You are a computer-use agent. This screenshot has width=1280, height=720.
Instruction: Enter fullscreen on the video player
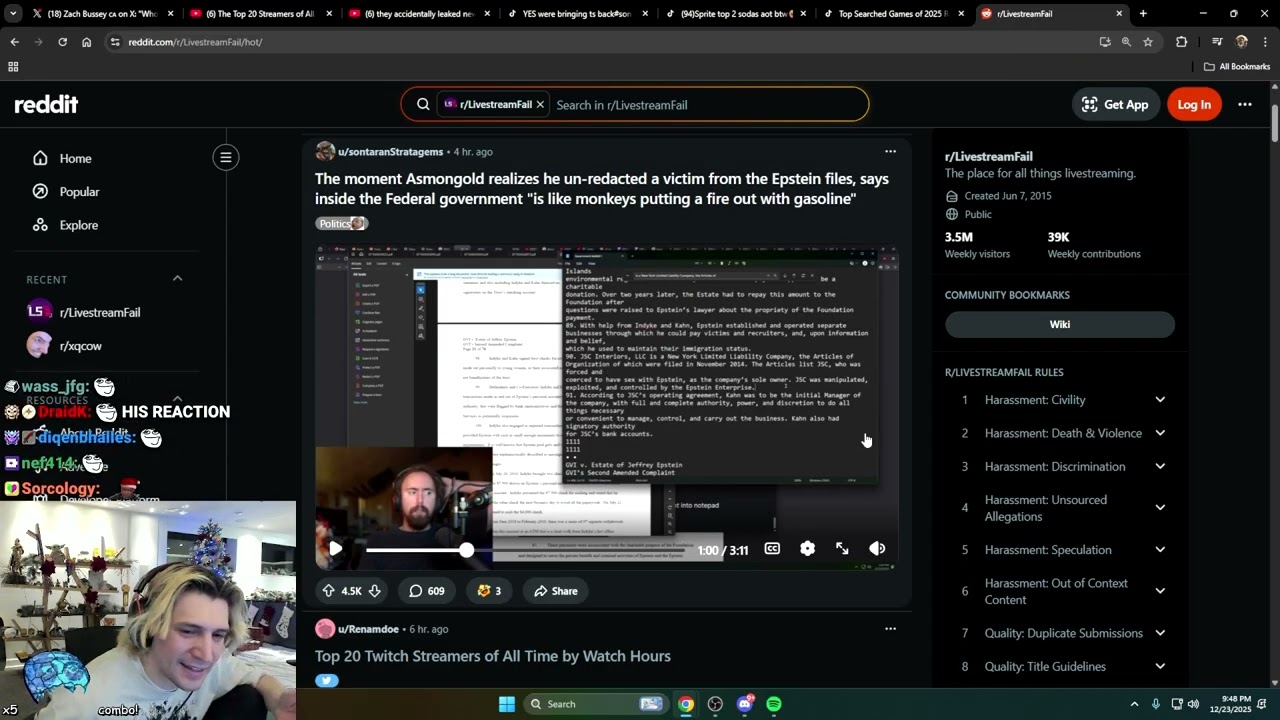click(x=842, y=548)
